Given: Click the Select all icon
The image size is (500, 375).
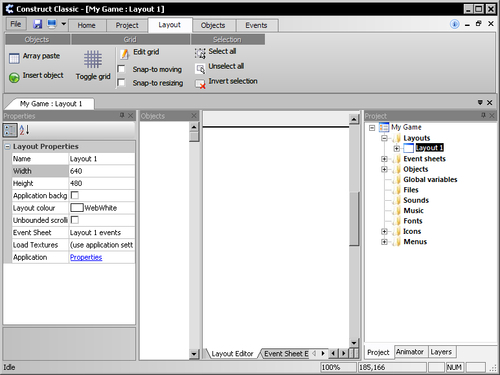Looking at the screenshot, I should tap(200, 53).
